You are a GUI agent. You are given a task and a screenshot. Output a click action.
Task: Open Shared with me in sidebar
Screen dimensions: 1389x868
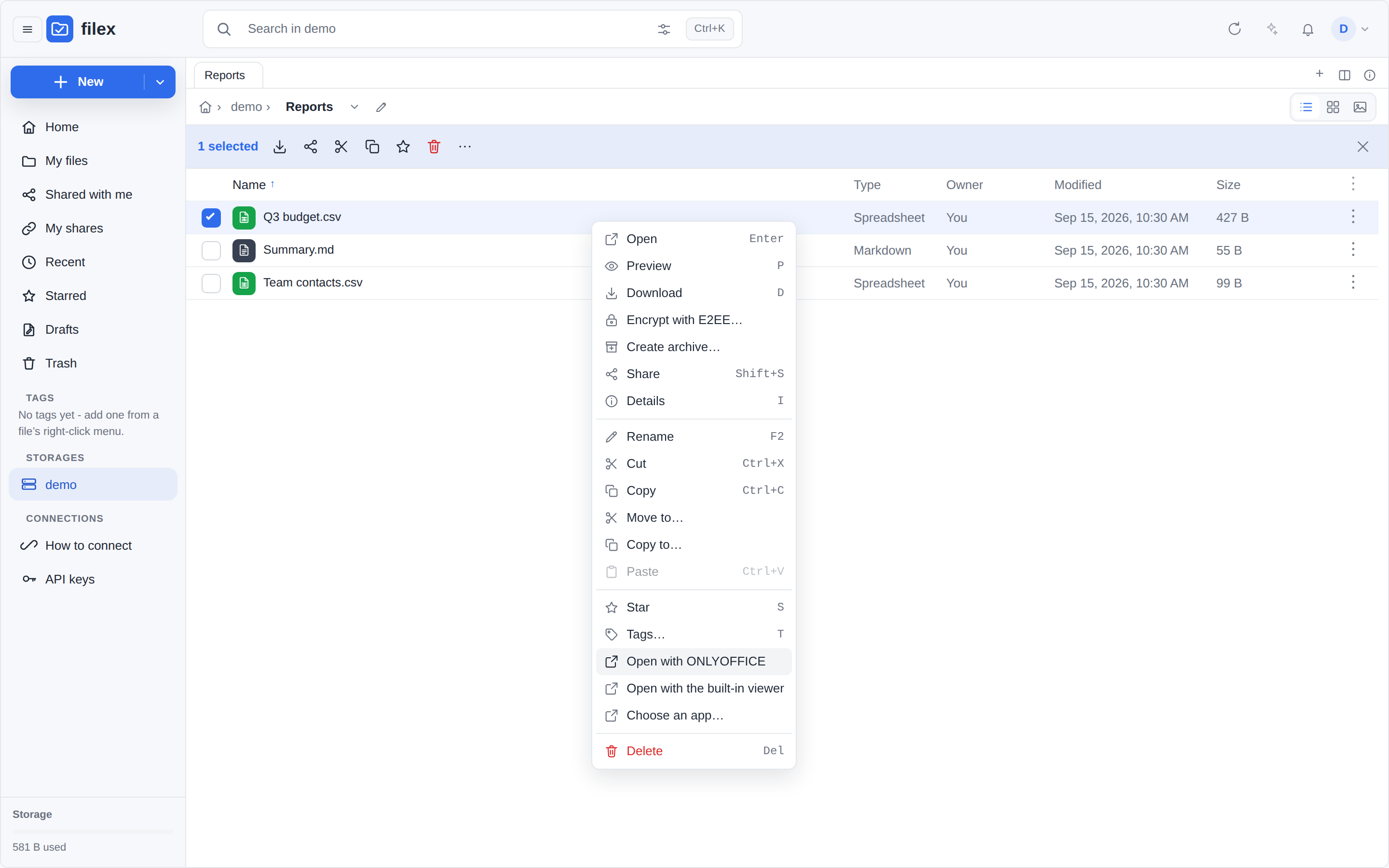coord(93,195)
